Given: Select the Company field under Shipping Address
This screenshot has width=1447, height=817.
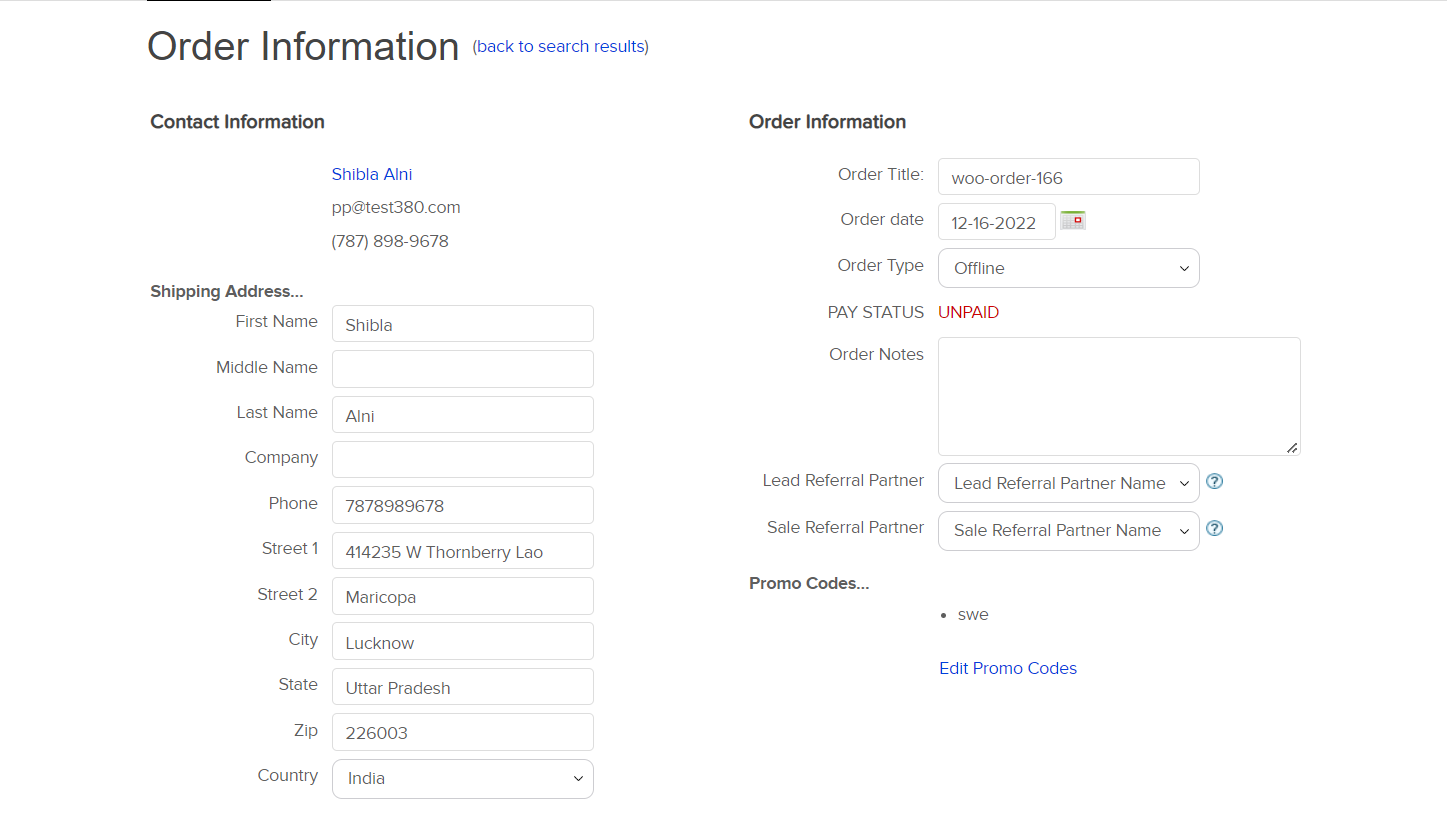Looking at the screenshot, I should point(462,459).
